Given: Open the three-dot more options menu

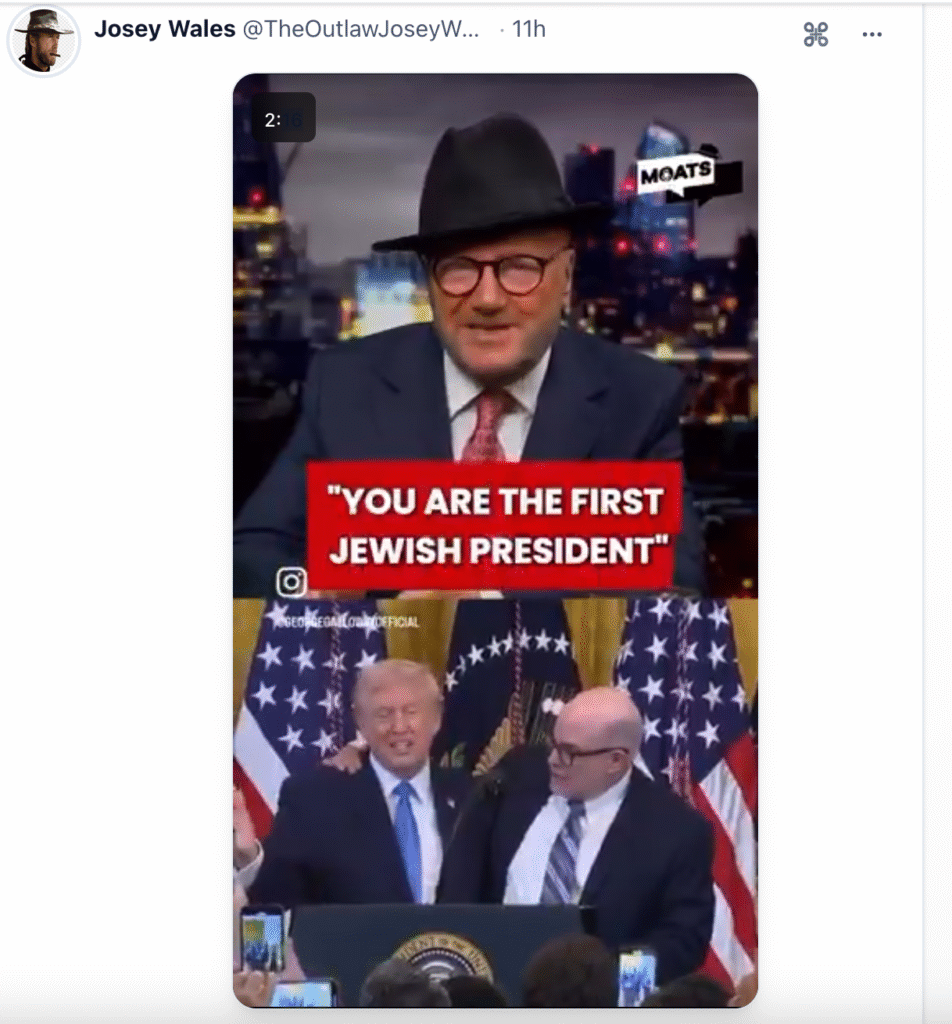Looking at the screenshot, I should point(872,35).
